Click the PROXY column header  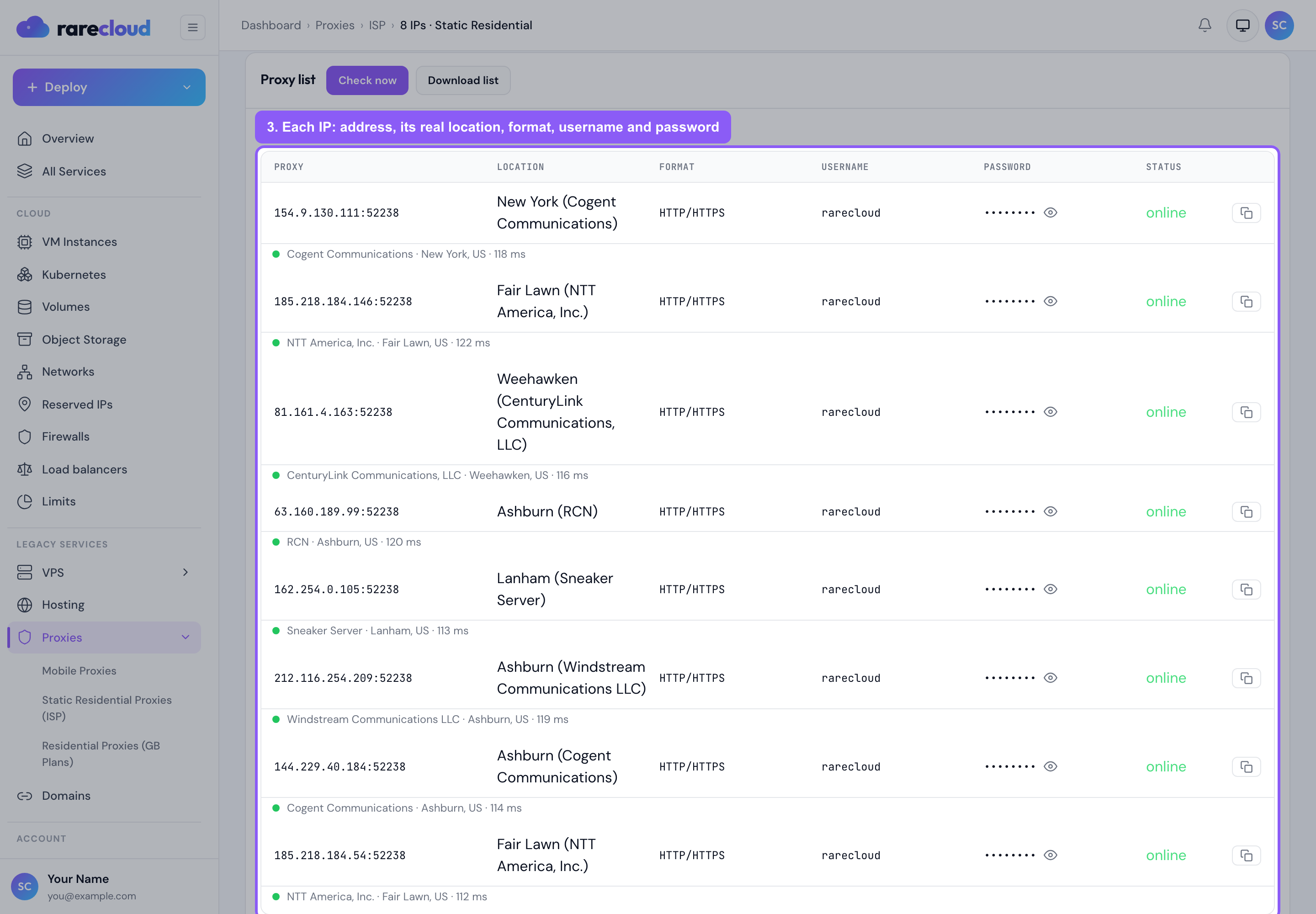click(289, 167)
